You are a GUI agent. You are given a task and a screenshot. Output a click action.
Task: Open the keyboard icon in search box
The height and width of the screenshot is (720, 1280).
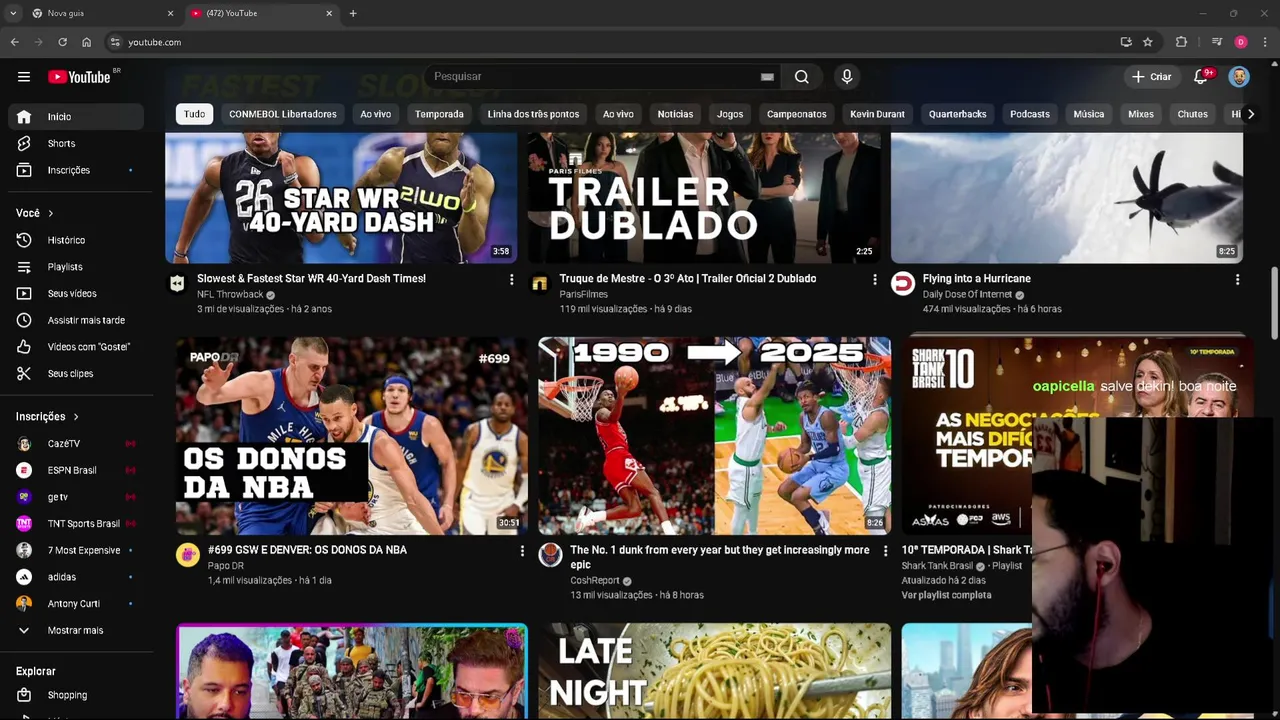767,77
